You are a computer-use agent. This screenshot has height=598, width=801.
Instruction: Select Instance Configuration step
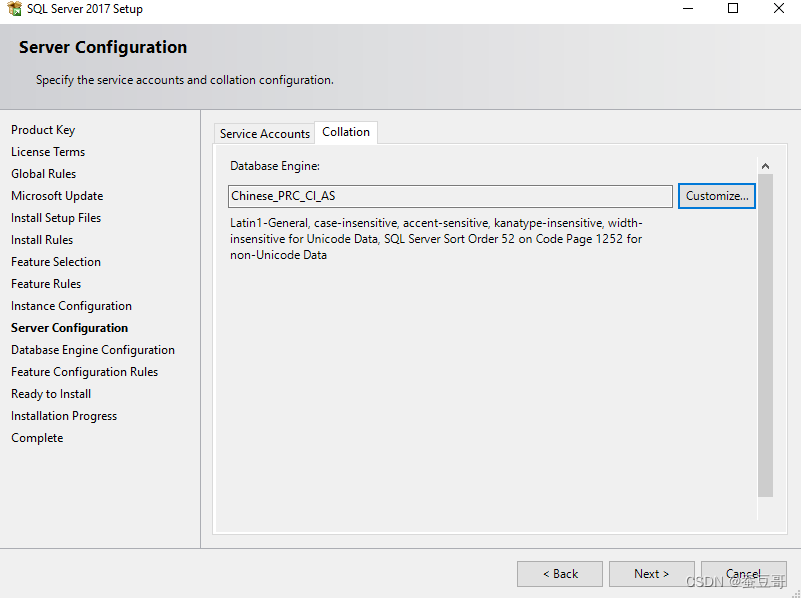[72, 305]
